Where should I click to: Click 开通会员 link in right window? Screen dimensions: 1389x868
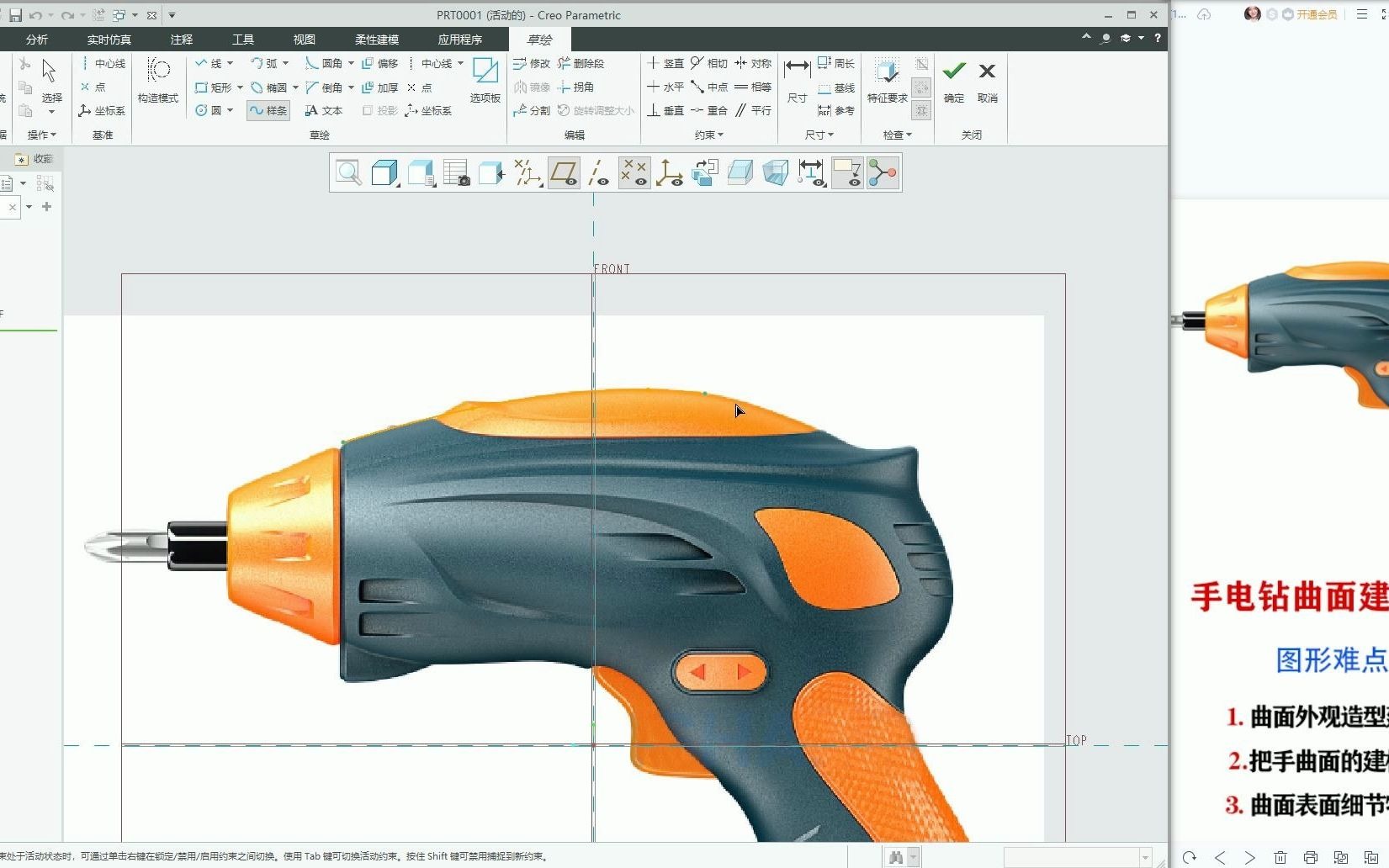point(1317,14)
